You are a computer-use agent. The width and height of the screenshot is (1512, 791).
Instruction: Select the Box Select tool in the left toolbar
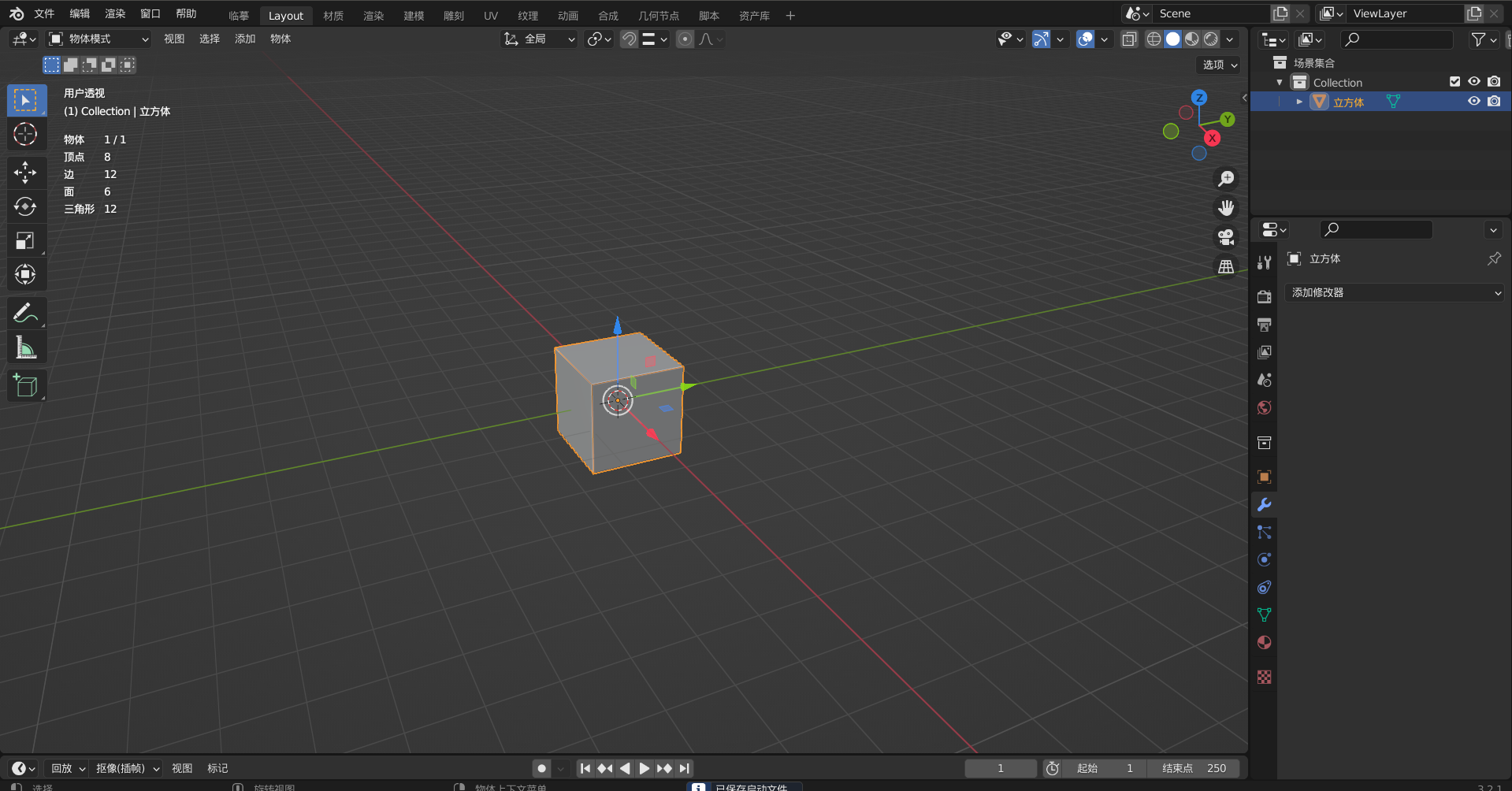(25, 100)
